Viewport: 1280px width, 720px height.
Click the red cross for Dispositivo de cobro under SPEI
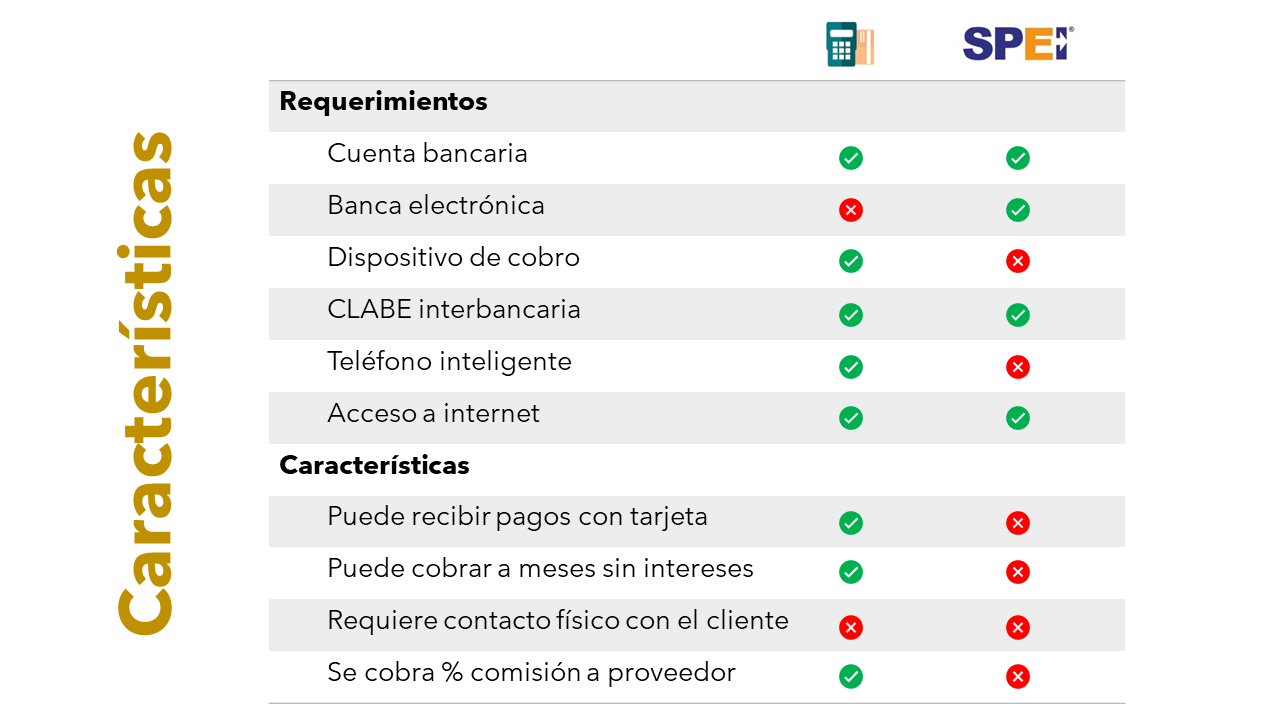[x=1018, y=262]
